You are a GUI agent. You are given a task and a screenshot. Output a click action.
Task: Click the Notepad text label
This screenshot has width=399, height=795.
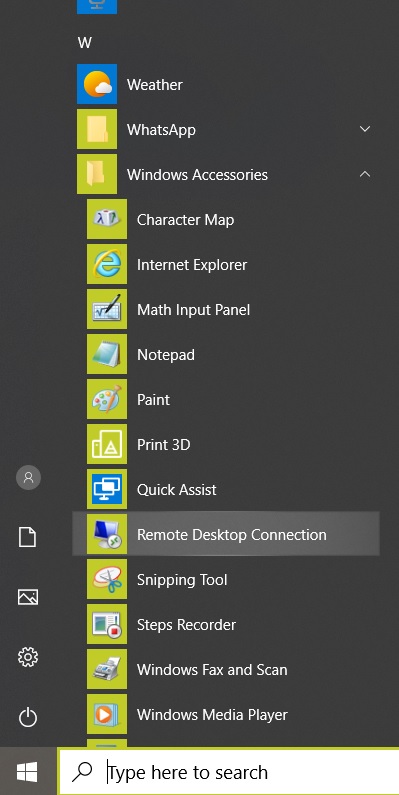pos(166,355)
